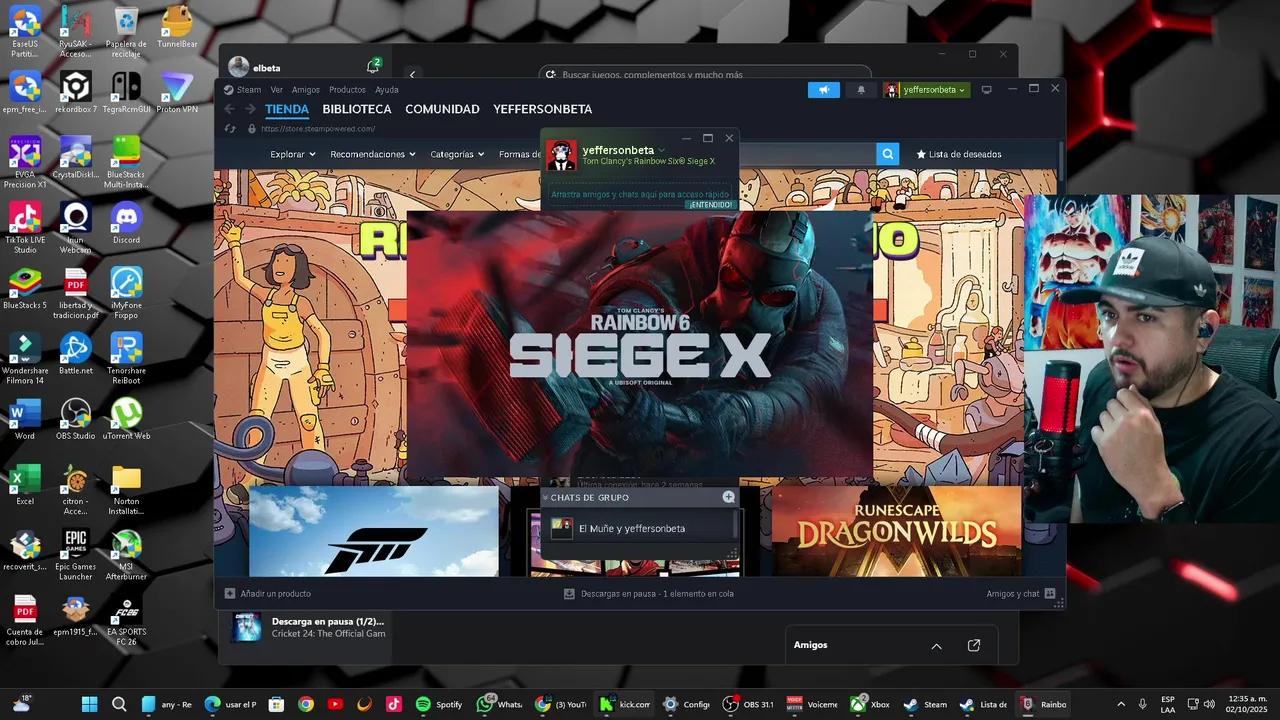Screen dimensions: 1280x720
Task: Go forward with Steam's forward arrow
Action: 250,109
